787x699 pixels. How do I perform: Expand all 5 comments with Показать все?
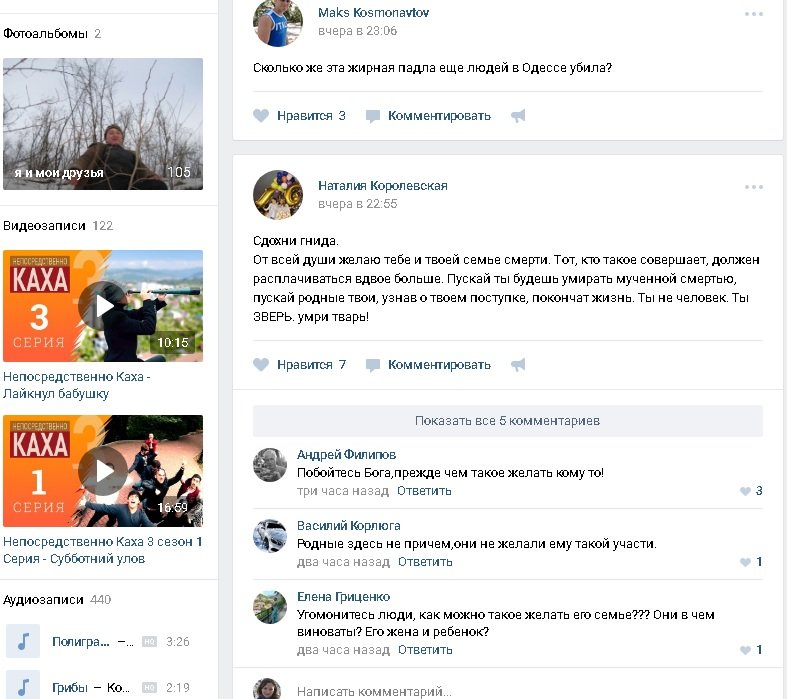tap(507, 421)
